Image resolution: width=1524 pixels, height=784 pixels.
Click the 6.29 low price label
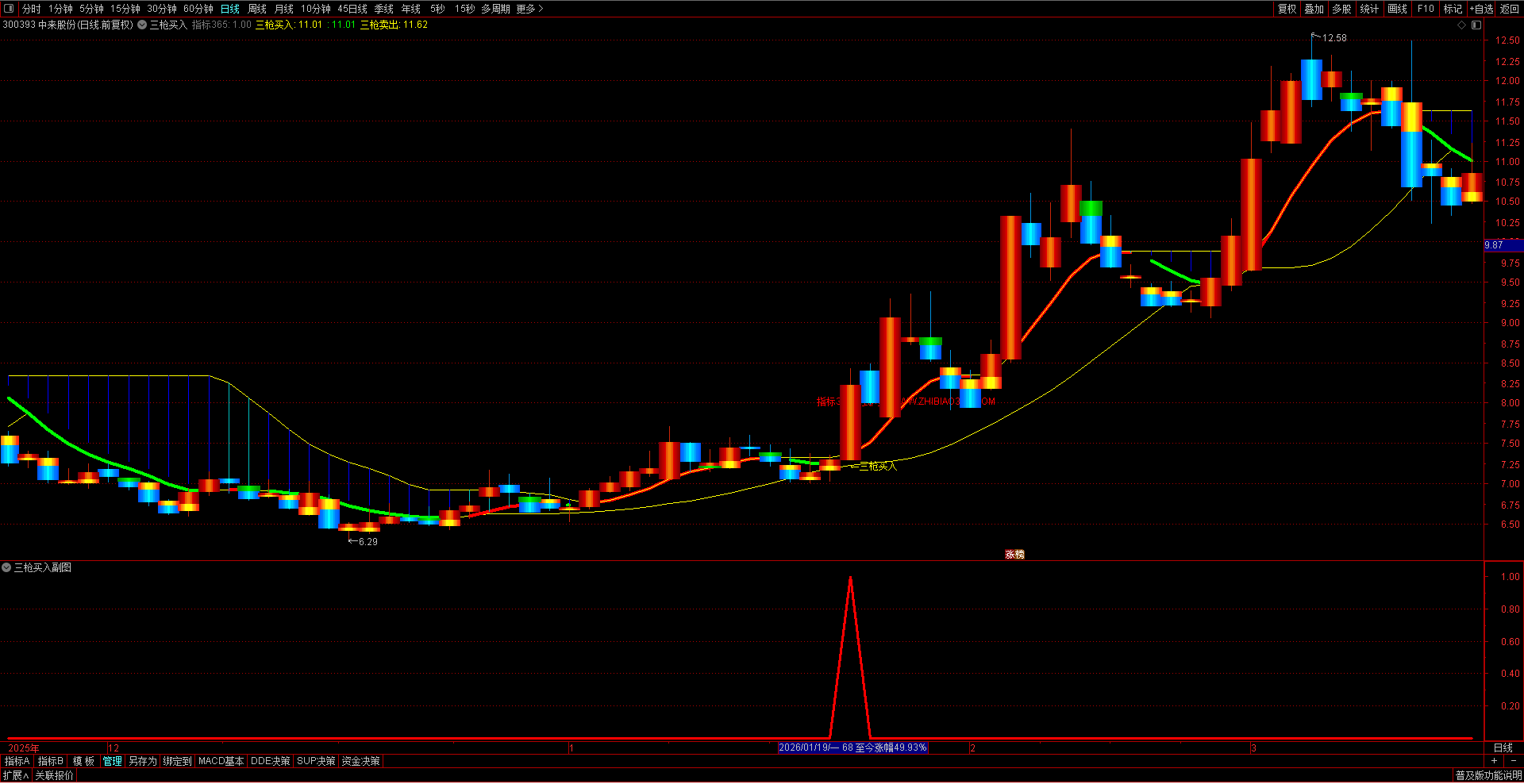coord(368,542)
